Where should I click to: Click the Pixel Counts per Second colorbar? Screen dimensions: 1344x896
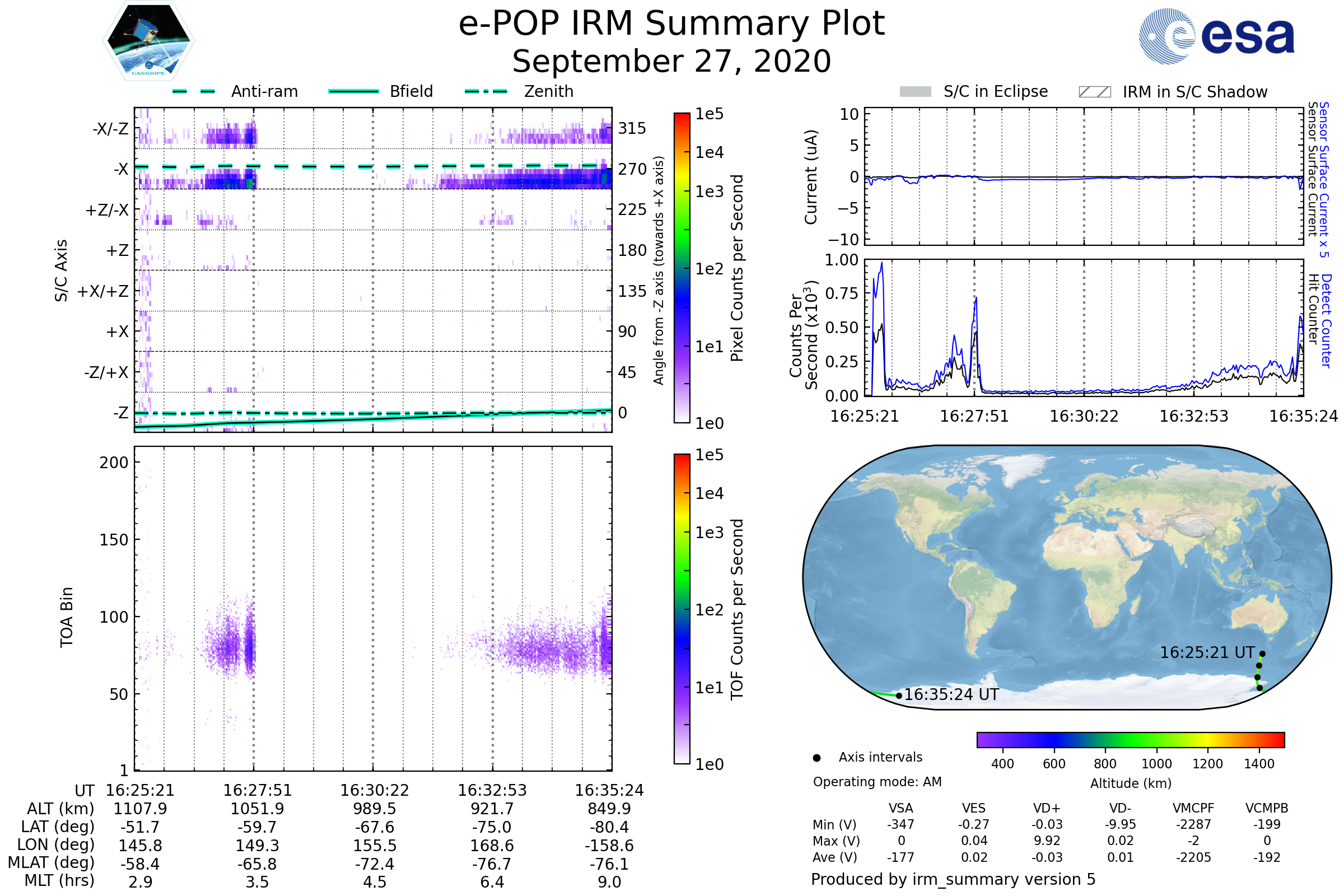pos(682,268)
